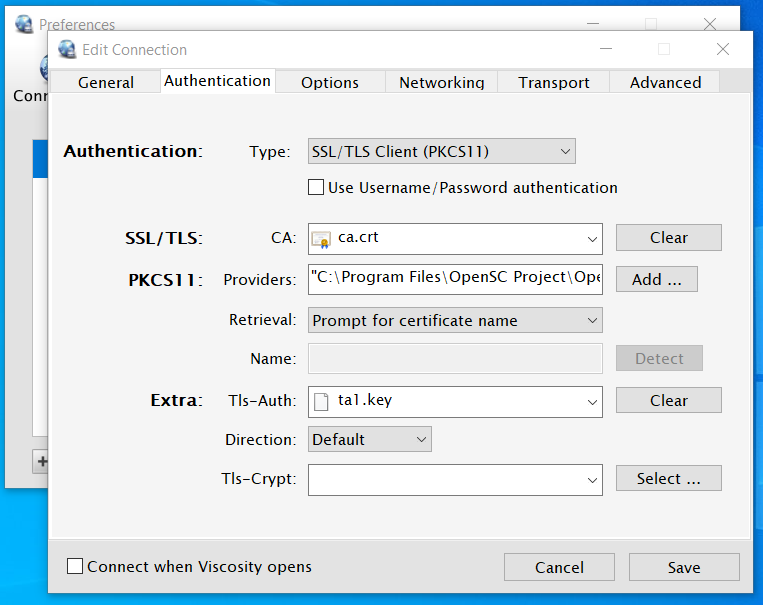Click the PKCS11 Providers path field
This screenshot has width=763, height=605.
tap(455, 279)
